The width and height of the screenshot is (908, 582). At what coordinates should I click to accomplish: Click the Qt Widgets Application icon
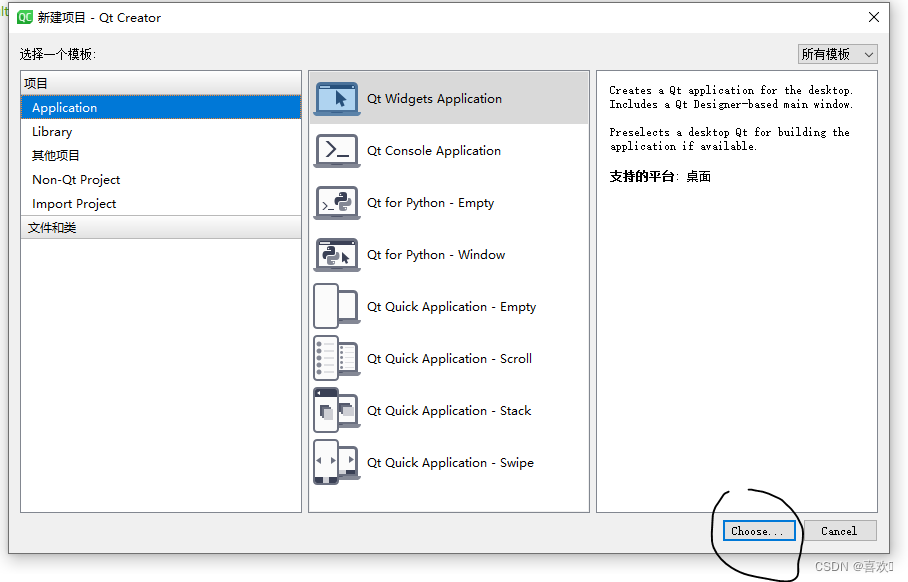point(337,98)
